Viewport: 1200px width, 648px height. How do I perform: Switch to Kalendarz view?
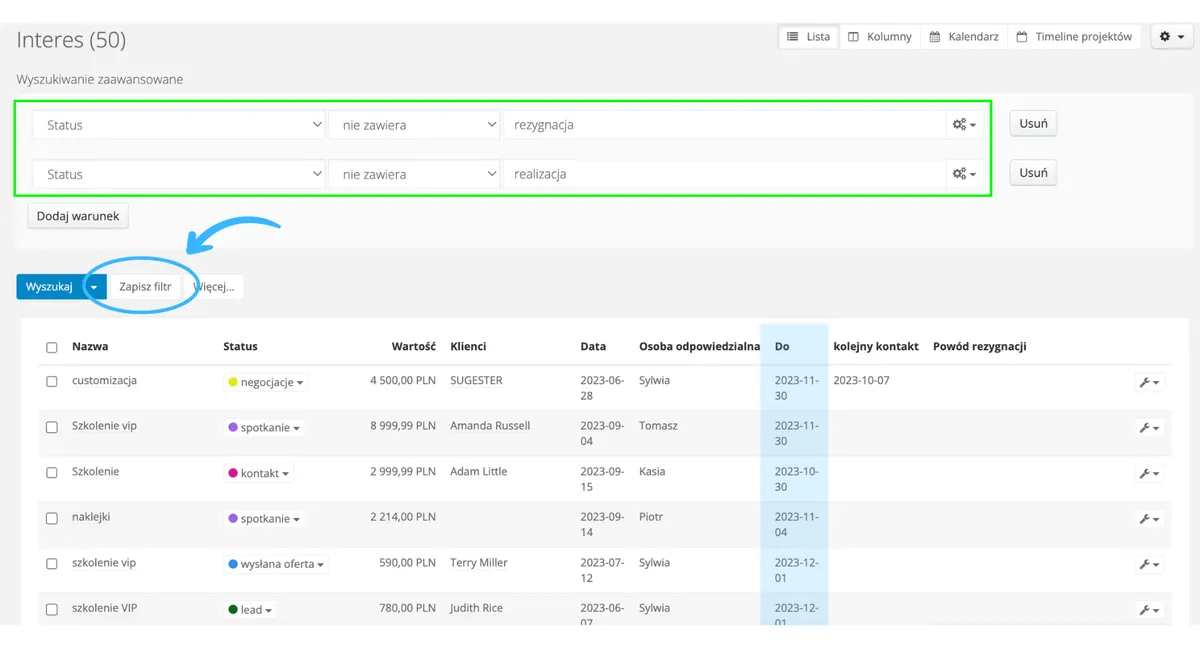tap(964, 37)
